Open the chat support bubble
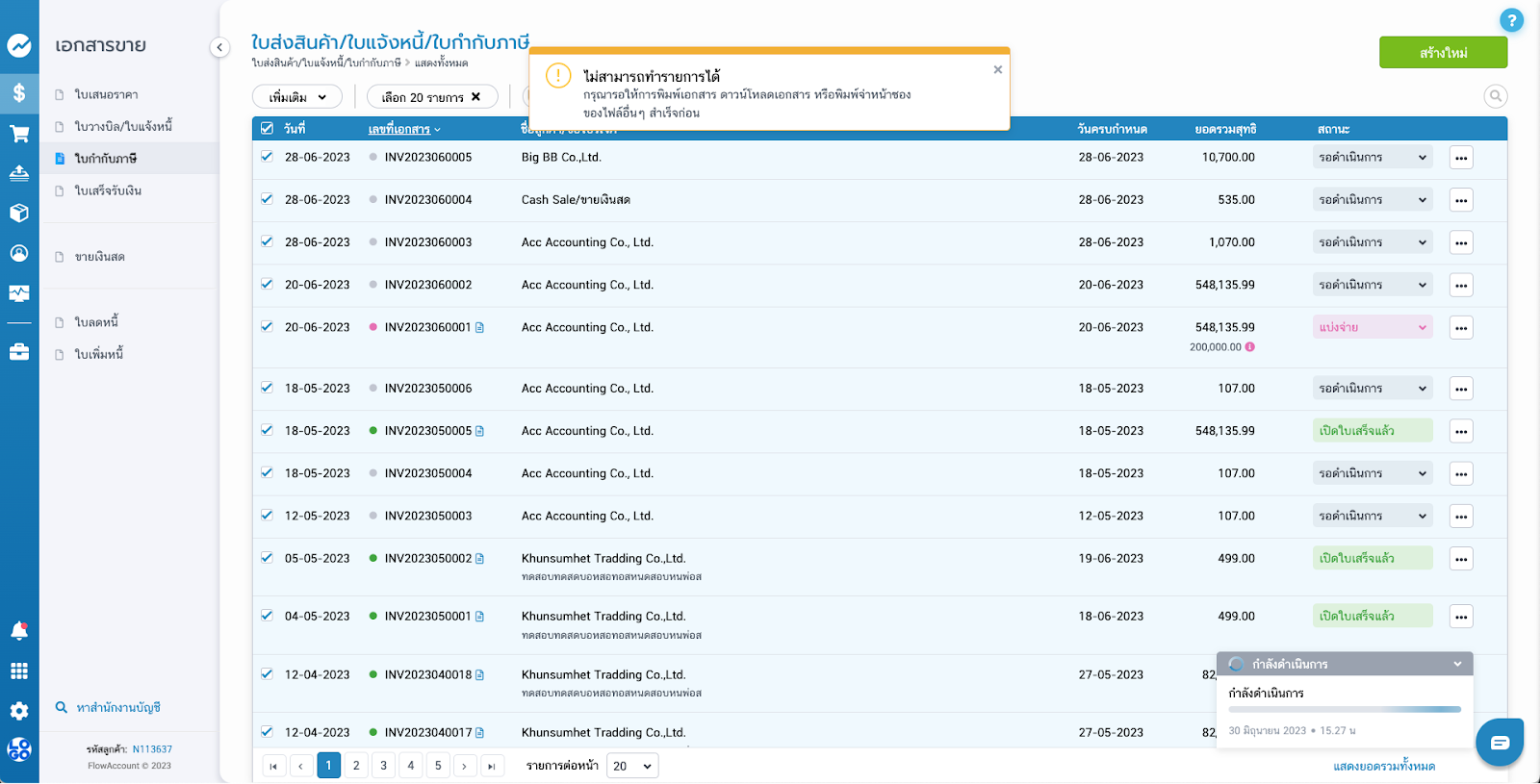The height and width of the screenshot is (784, 1540). click(1500, 743)
